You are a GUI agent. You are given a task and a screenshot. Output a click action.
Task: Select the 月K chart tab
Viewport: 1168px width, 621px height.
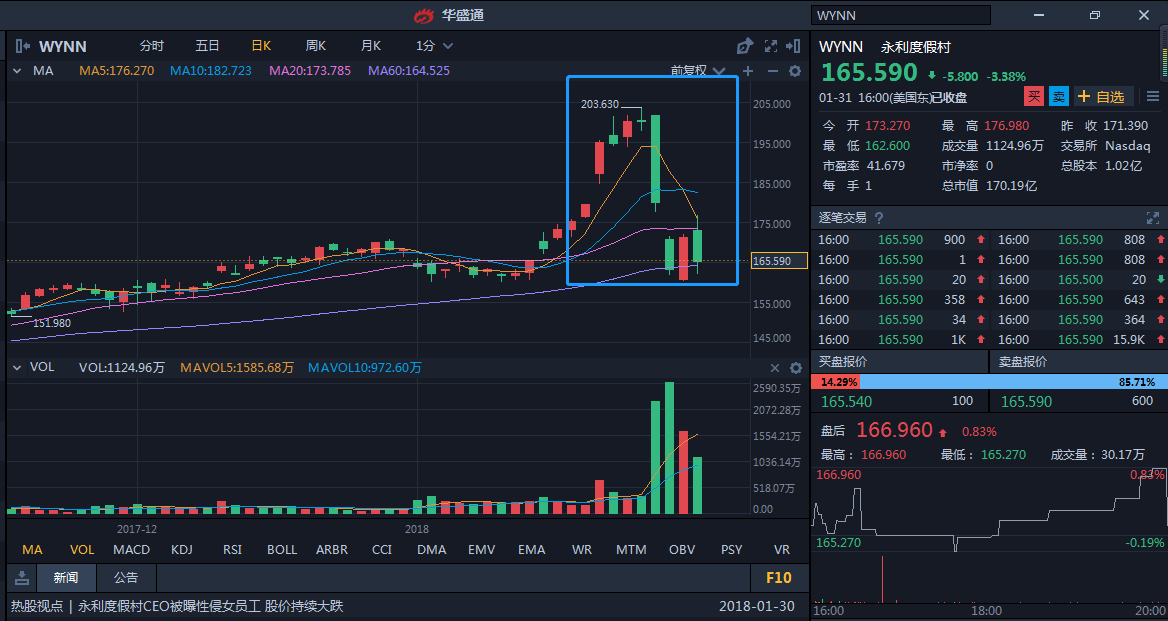[x=370, y=46]
